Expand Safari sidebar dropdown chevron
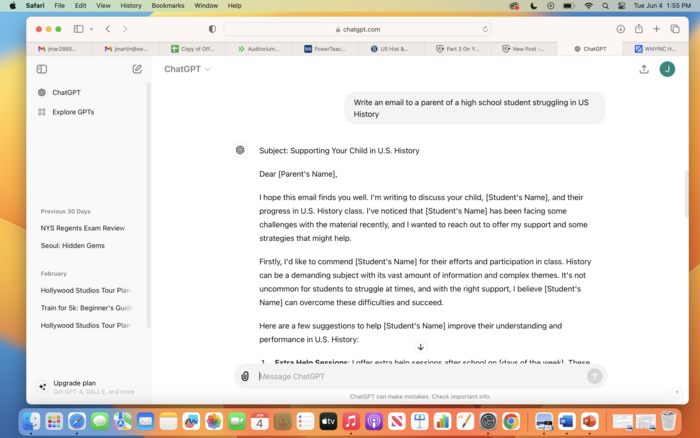Screen dimensions: 700x438 (90, 29)
